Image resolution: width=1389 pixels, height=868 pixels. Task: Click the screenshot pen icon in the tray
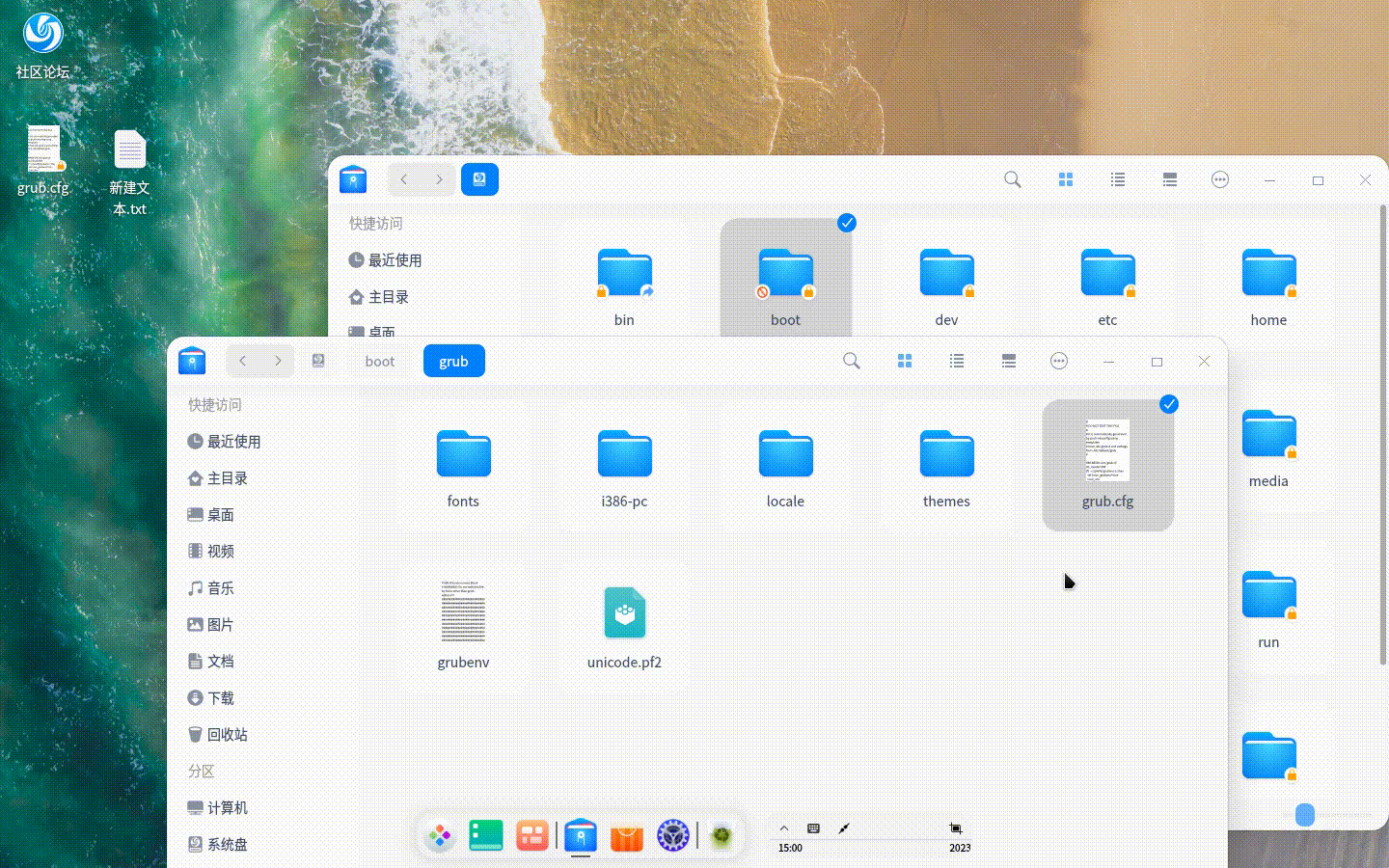pyautogui.click(x=843, y=827)
